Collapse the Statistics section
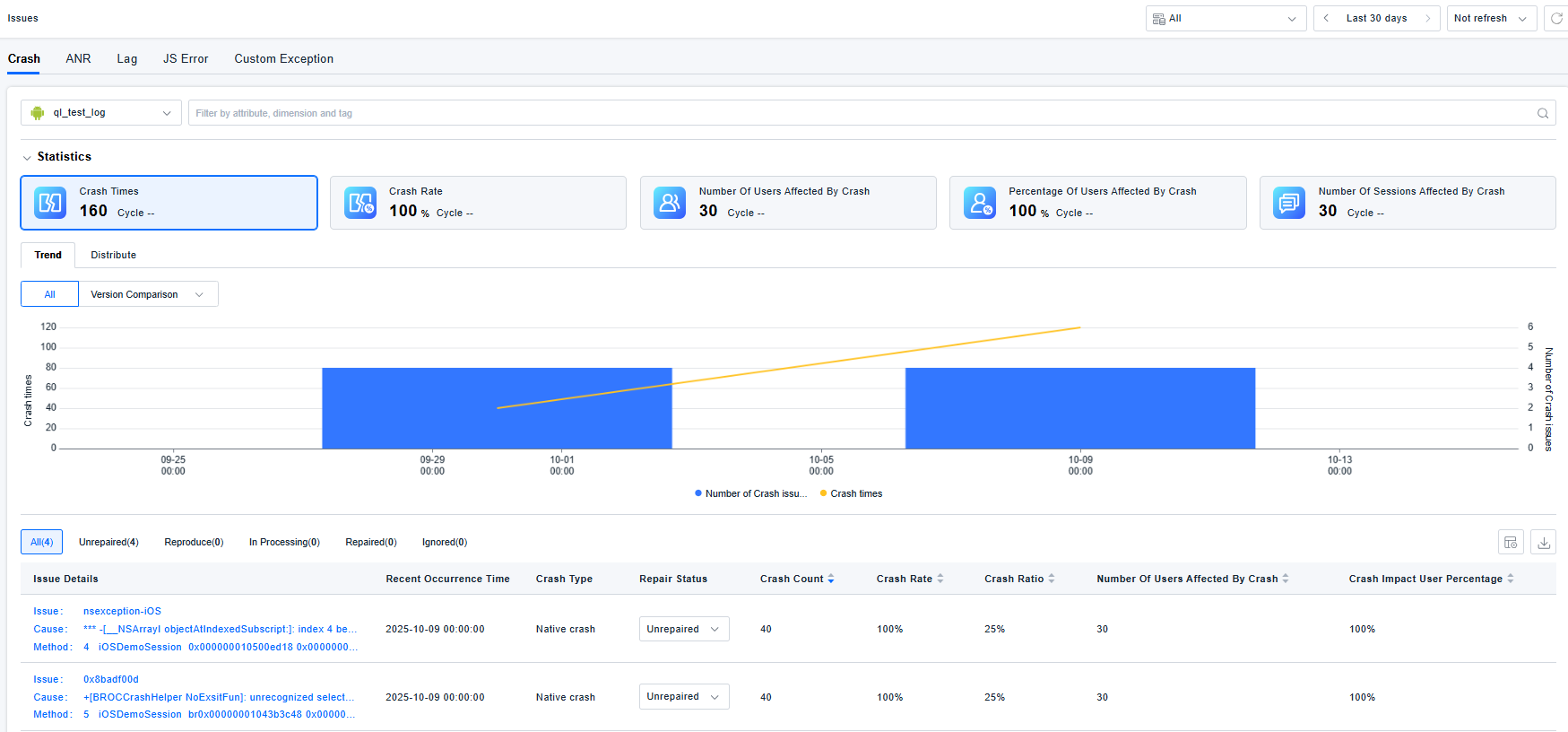 (27, 158)
